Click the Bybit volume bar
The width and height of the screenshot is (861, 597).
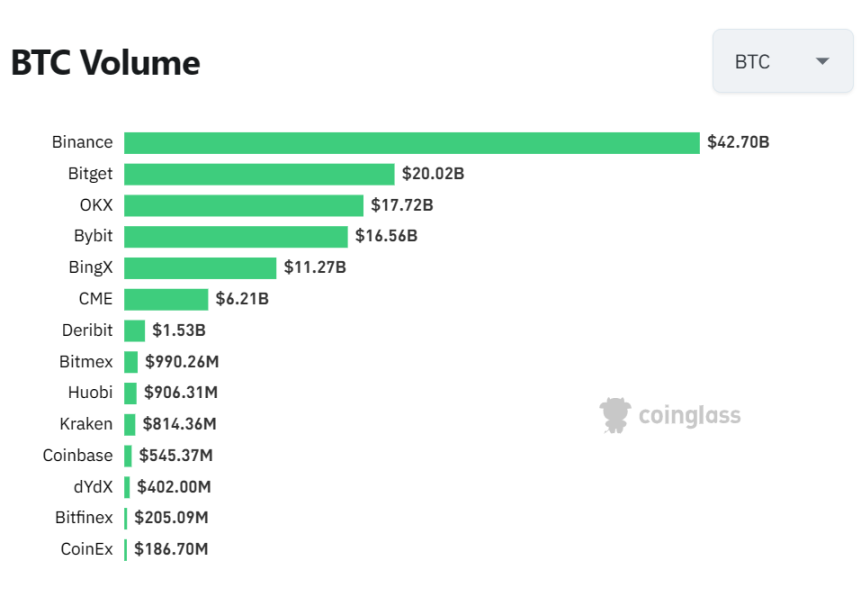click(236, 237)
